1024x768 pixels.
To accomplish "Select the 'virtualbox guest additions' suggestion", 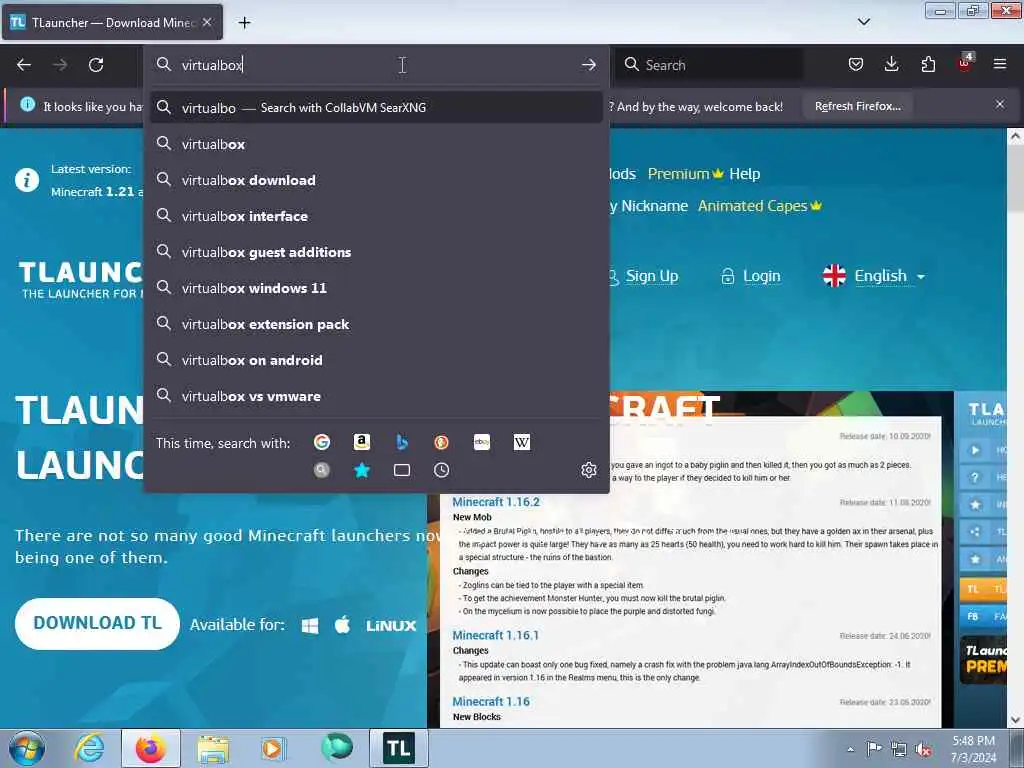I will point(376,252).
